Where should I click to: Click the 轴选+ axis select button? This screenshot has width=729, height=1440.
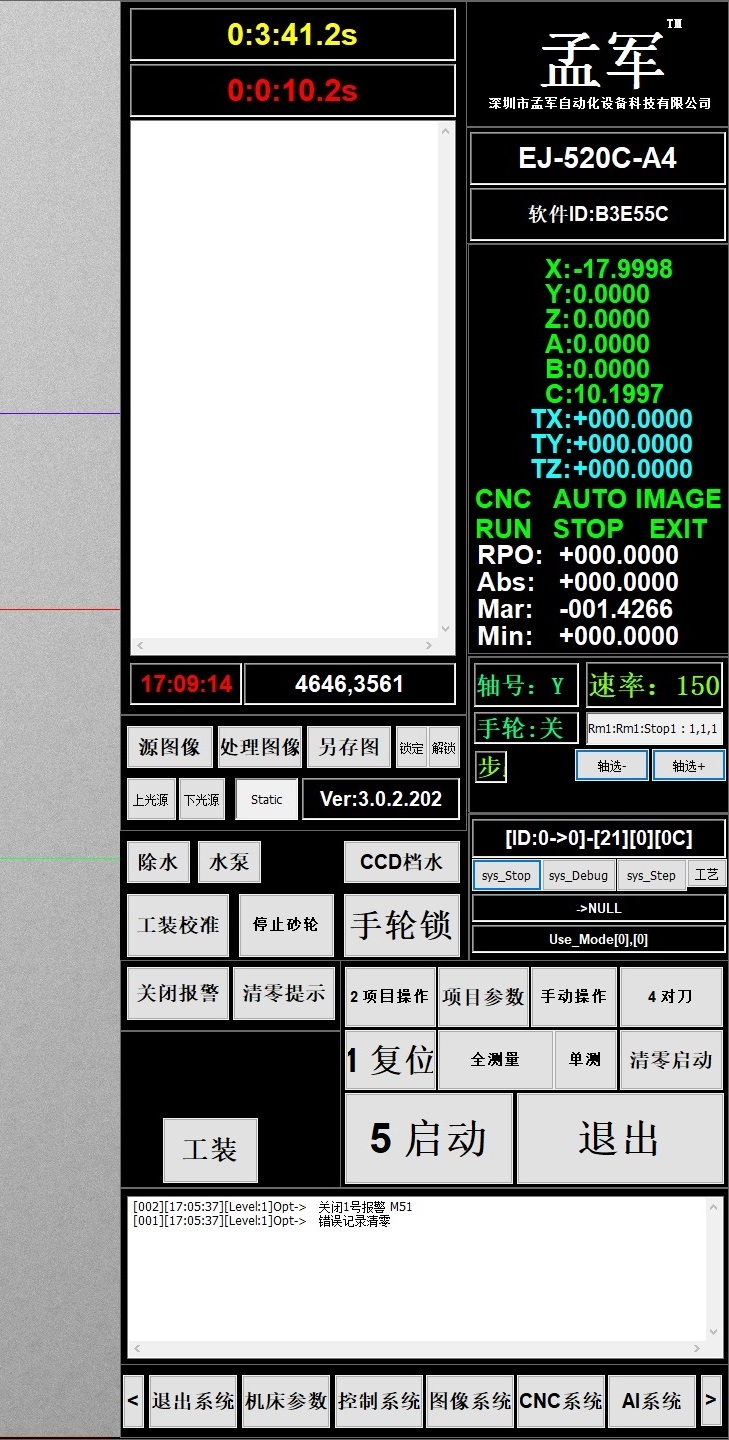coord(688,766)
